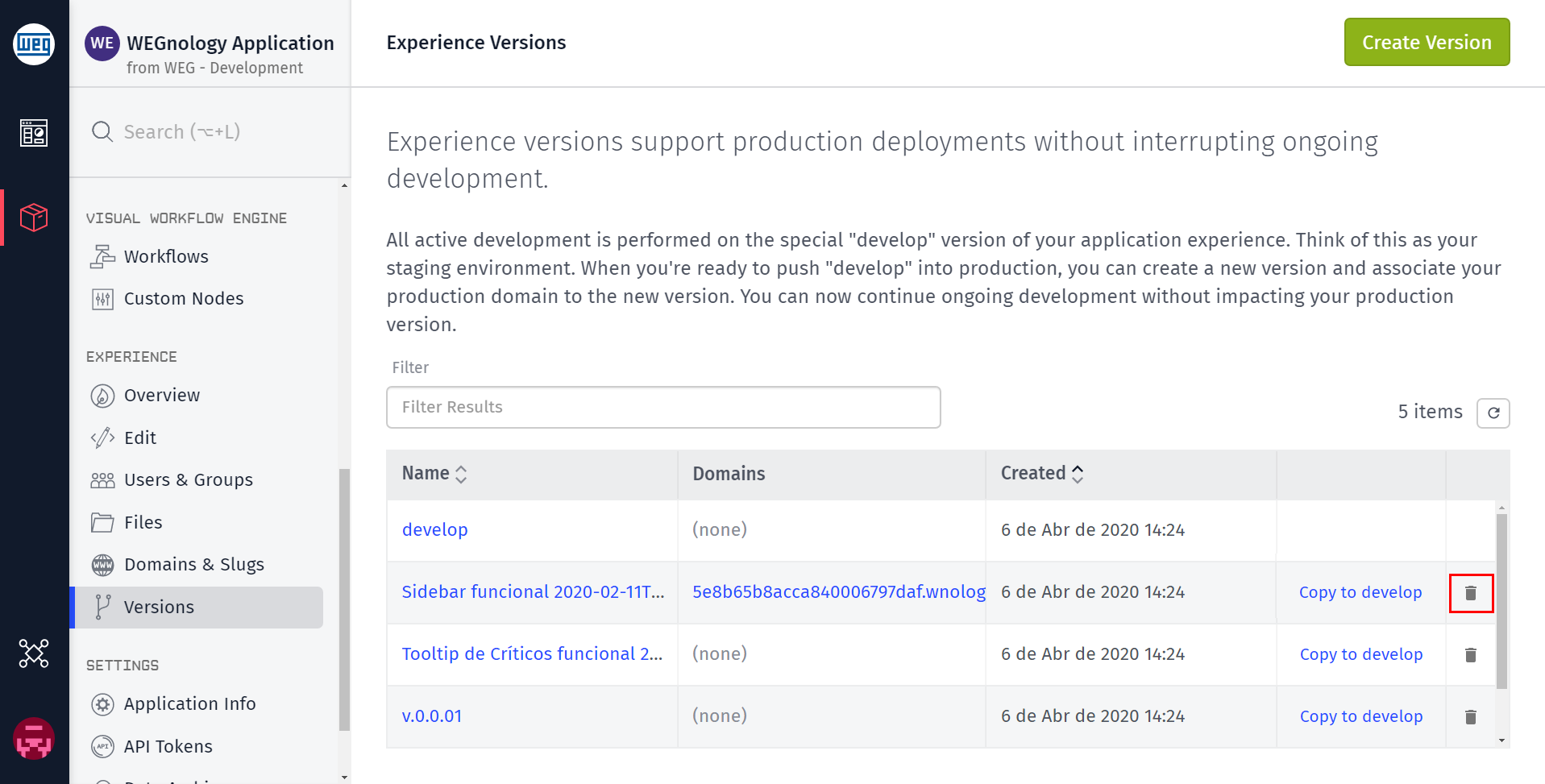Open Tooltip de Críticos funcional version
Image resolution: width=1545 pixels, height=784 pixels.
(x=532, y=654)
